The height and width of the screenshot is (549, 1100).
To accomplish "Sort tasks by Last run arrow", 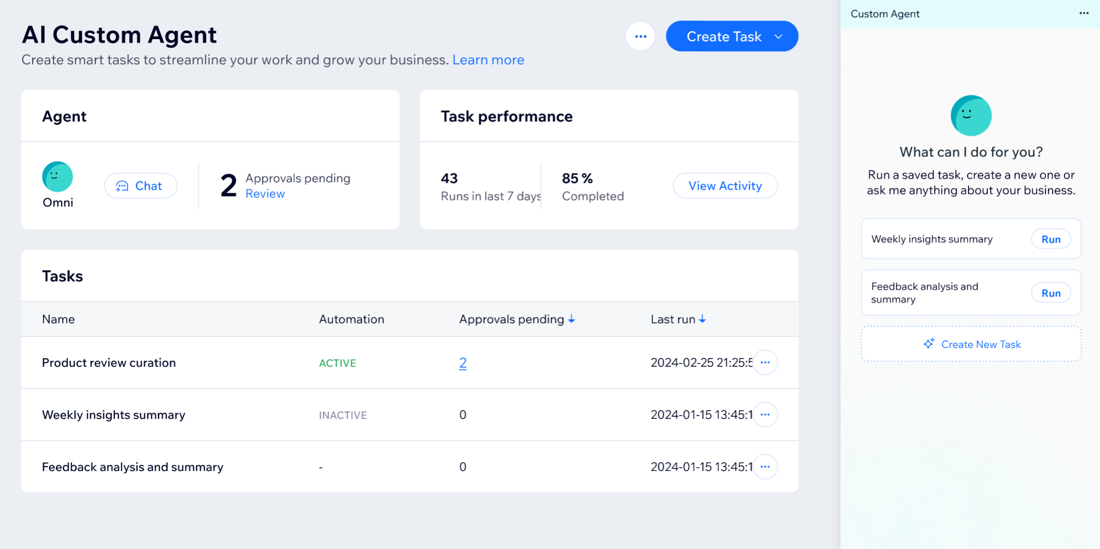I will coord(703,320).
